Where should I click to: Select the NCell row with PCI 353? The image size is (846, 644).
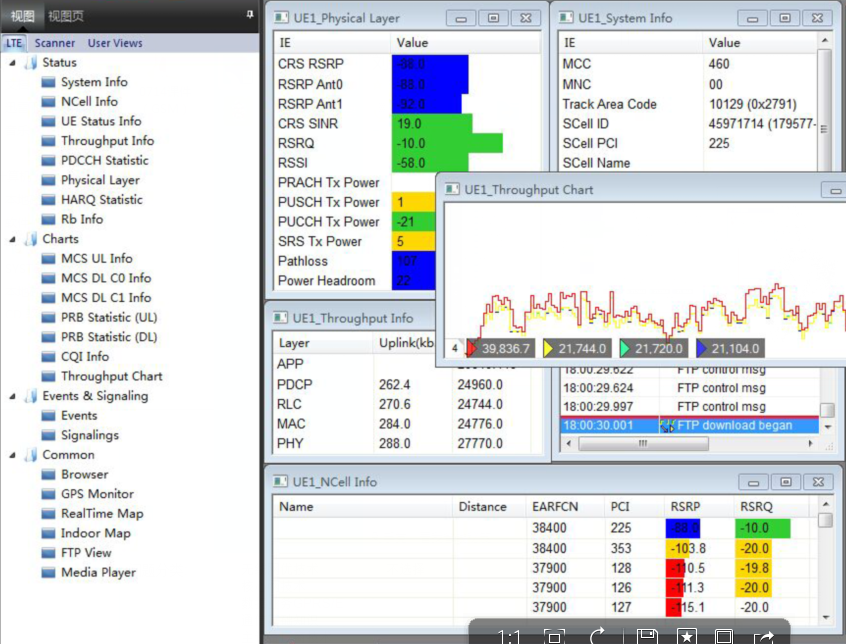[x=545, y=549]
